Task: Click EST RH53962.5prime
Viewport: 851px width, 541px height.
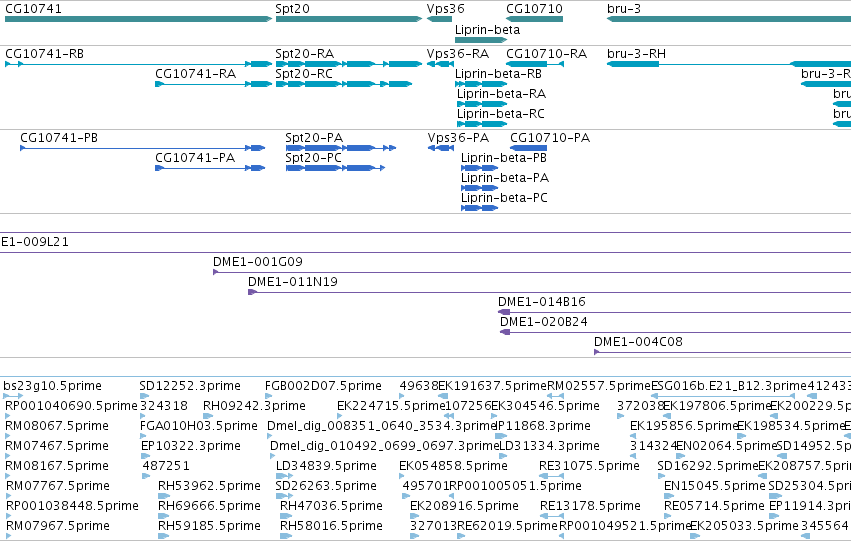Action: [209, 487]
